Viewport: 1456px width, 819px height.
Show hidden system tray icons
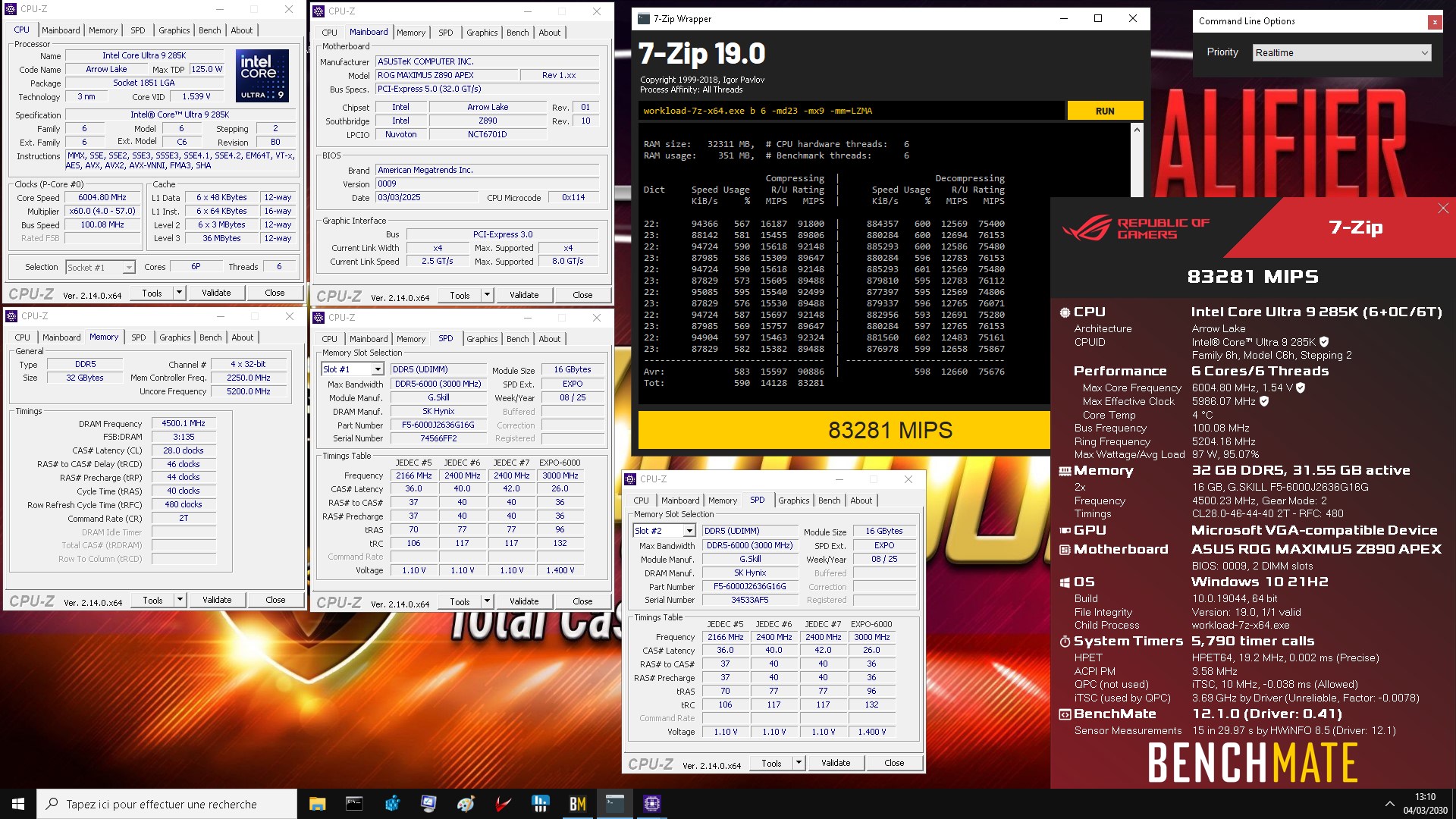click(x=1389, y=804)
